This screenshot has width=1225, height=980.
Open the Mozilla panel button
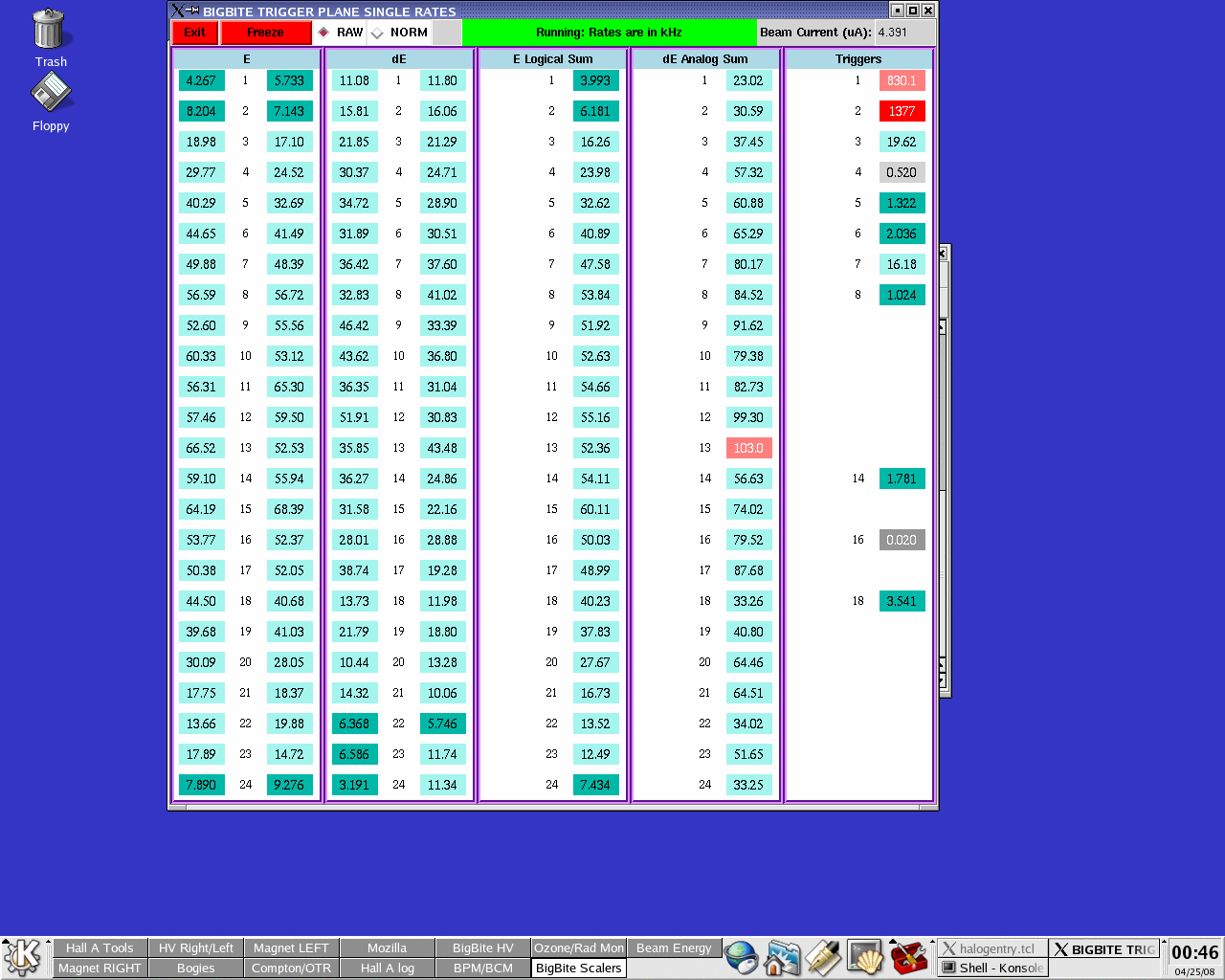388,948
